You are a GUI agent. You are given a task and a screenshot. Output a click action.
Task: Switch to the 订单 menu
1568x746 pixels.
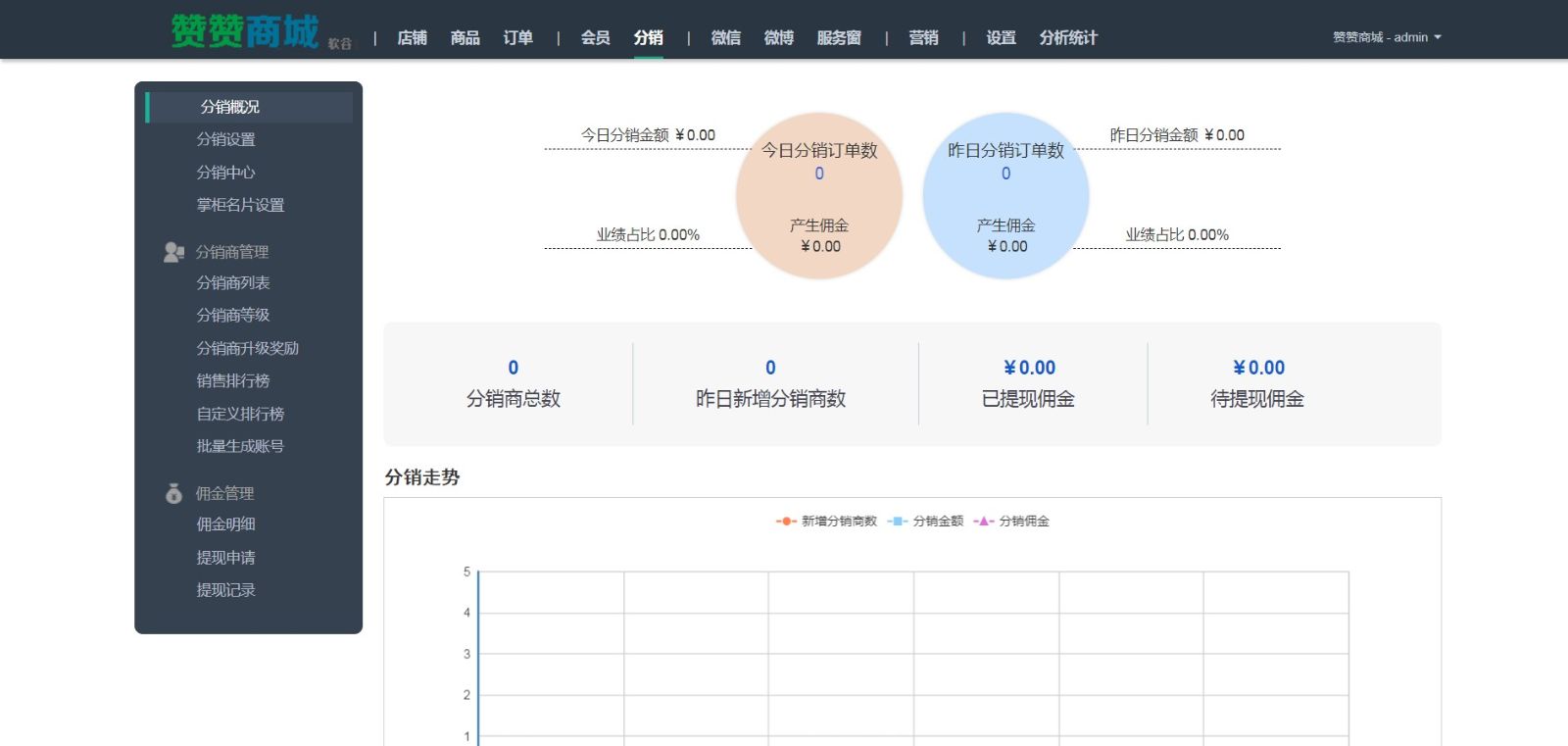click(517, 37)
